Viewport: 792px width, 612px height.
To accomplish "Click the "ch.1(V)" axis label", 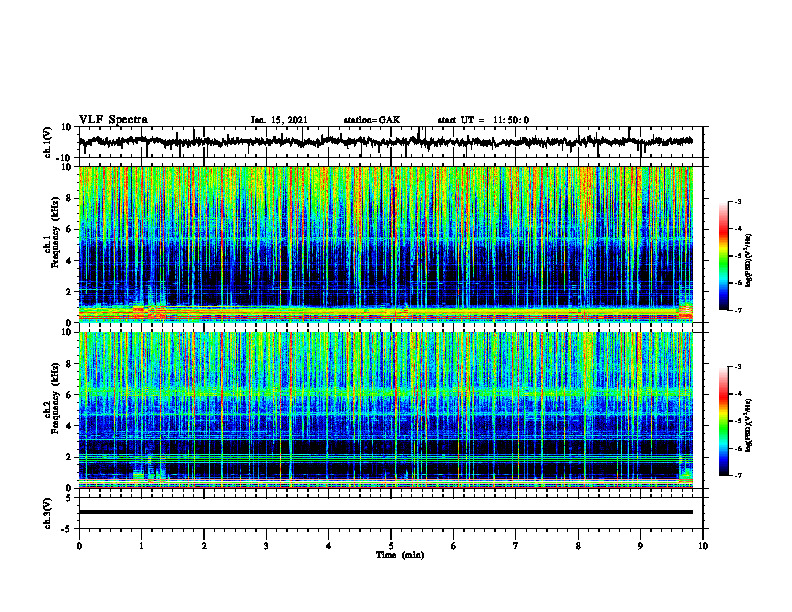I will [x=48, y=142].
